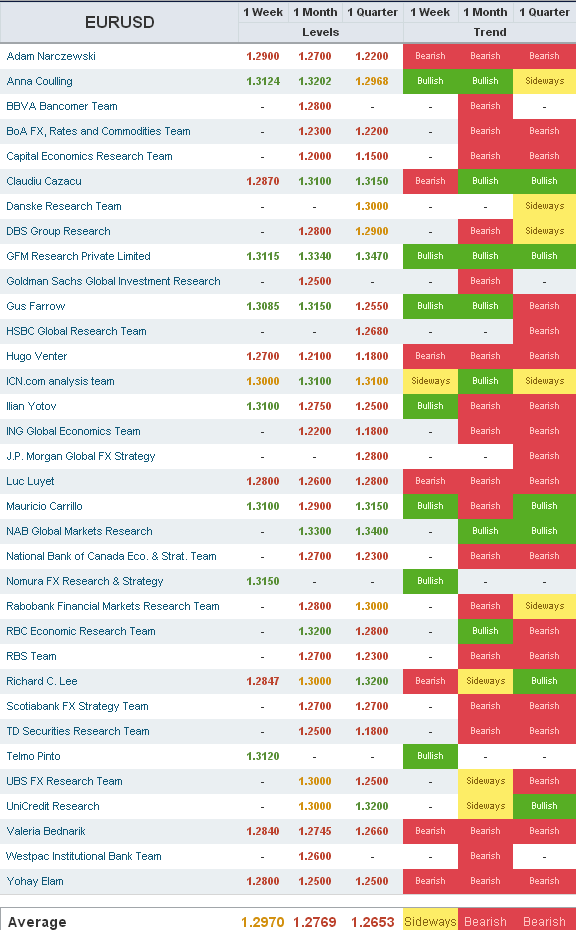Open BBVA Bancomer Team link
The width and height of the screenshot is (576, 930).
62,106
